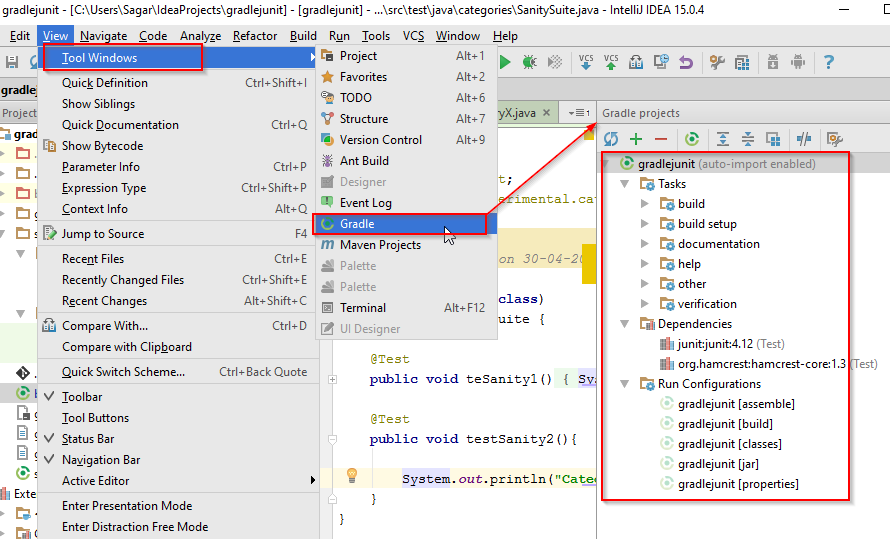890x539 pixels.
Task: Click the VCS Update Project icon
Action: (x=586, y=62)
